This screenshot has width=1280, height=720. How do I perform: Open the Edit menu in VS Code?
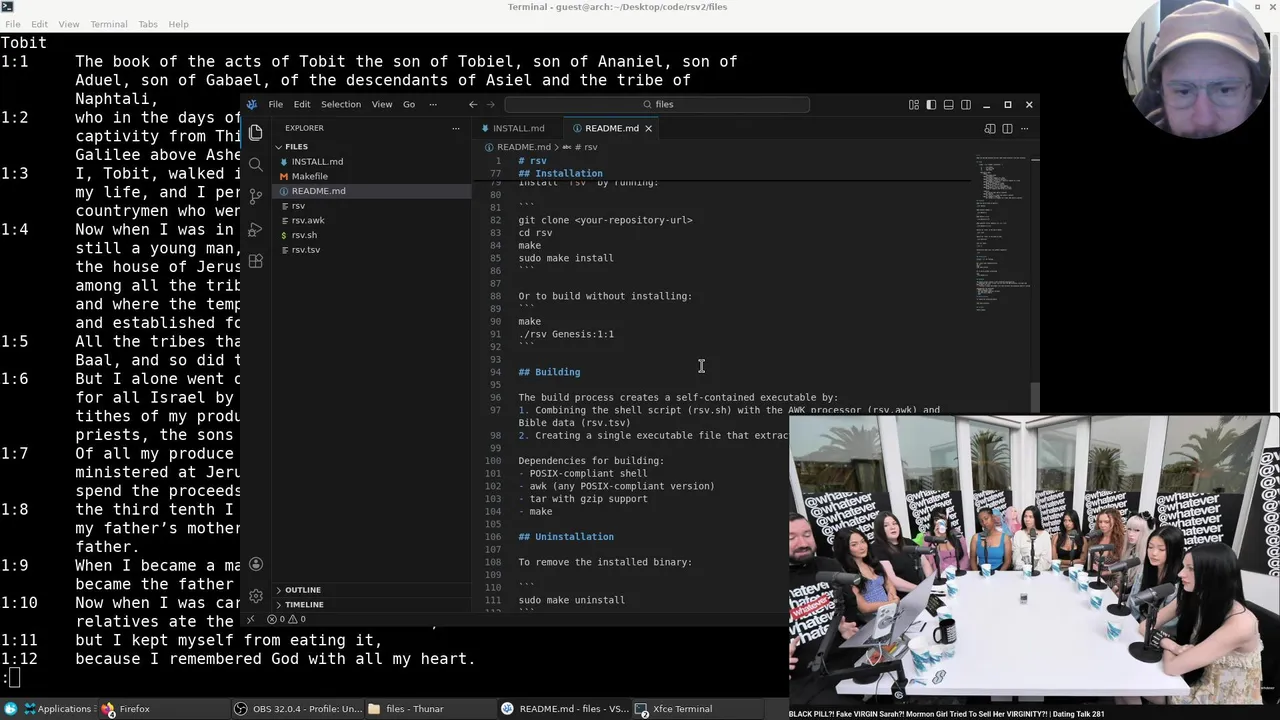click(x=301, y=104)
